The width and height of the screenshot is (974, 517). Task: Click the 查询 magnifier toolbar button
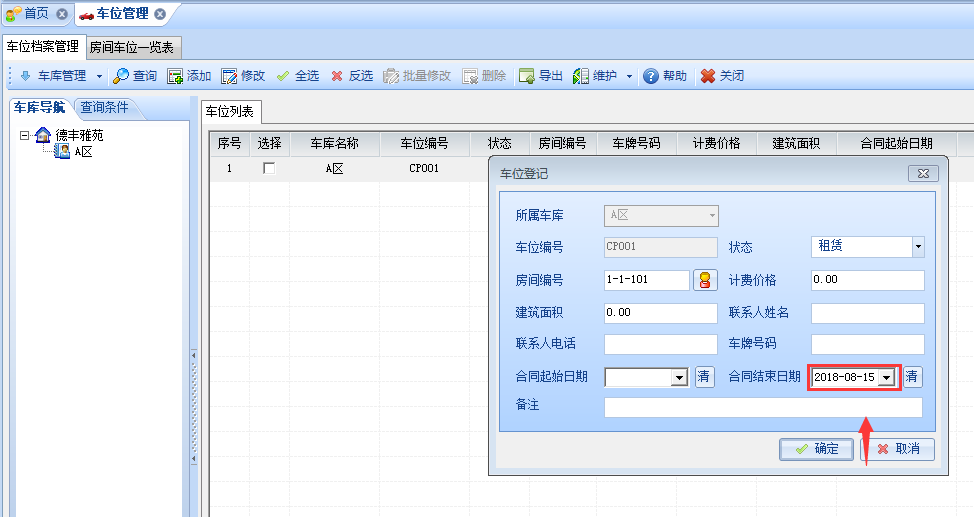point(135,76)
